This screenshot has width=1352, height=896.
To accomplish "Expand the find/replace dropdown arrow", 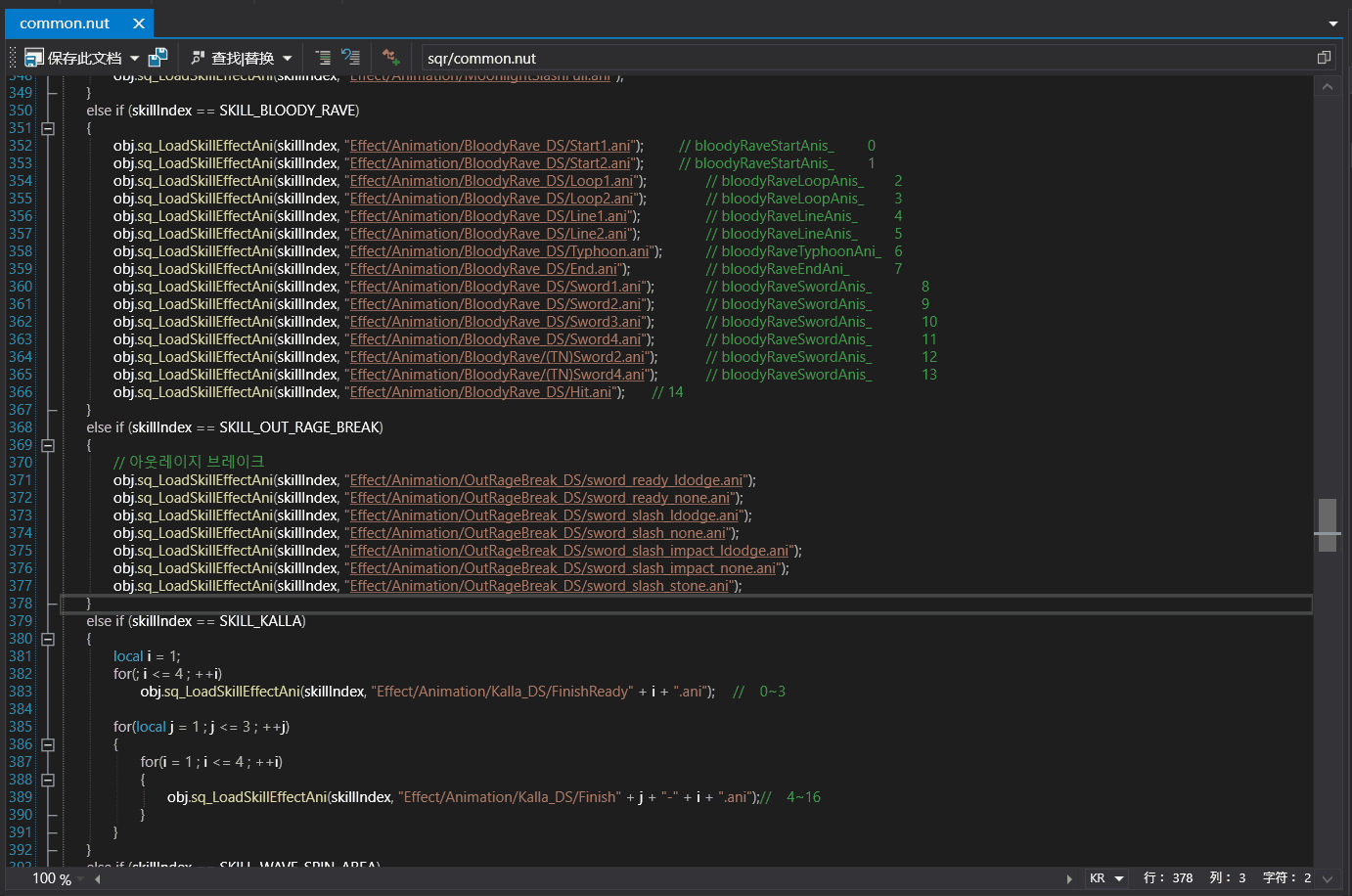I will (x=288, y=59).
